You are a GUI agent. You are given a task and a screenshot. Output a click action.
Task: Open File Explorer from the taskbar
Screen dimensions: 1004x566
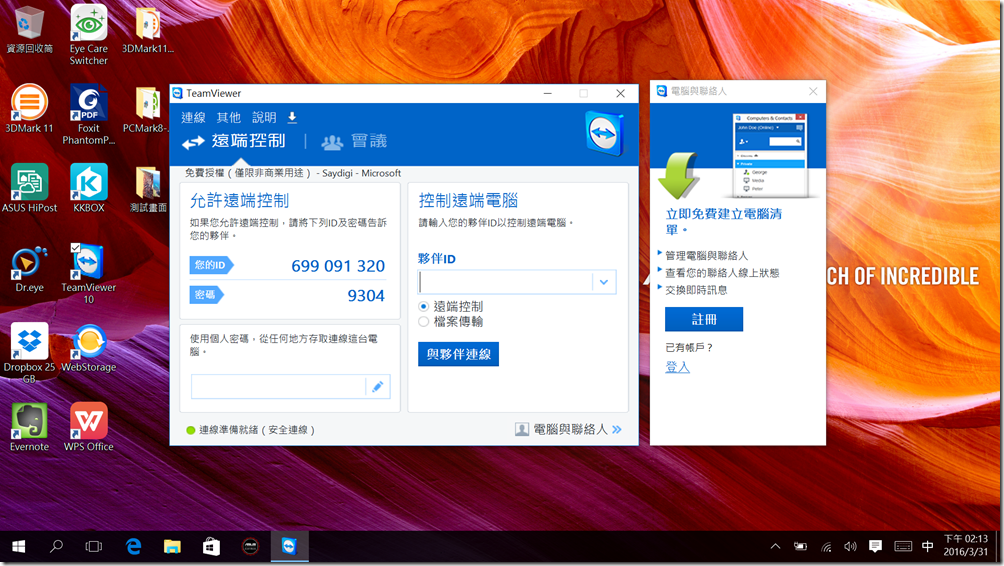click(172, 546)
